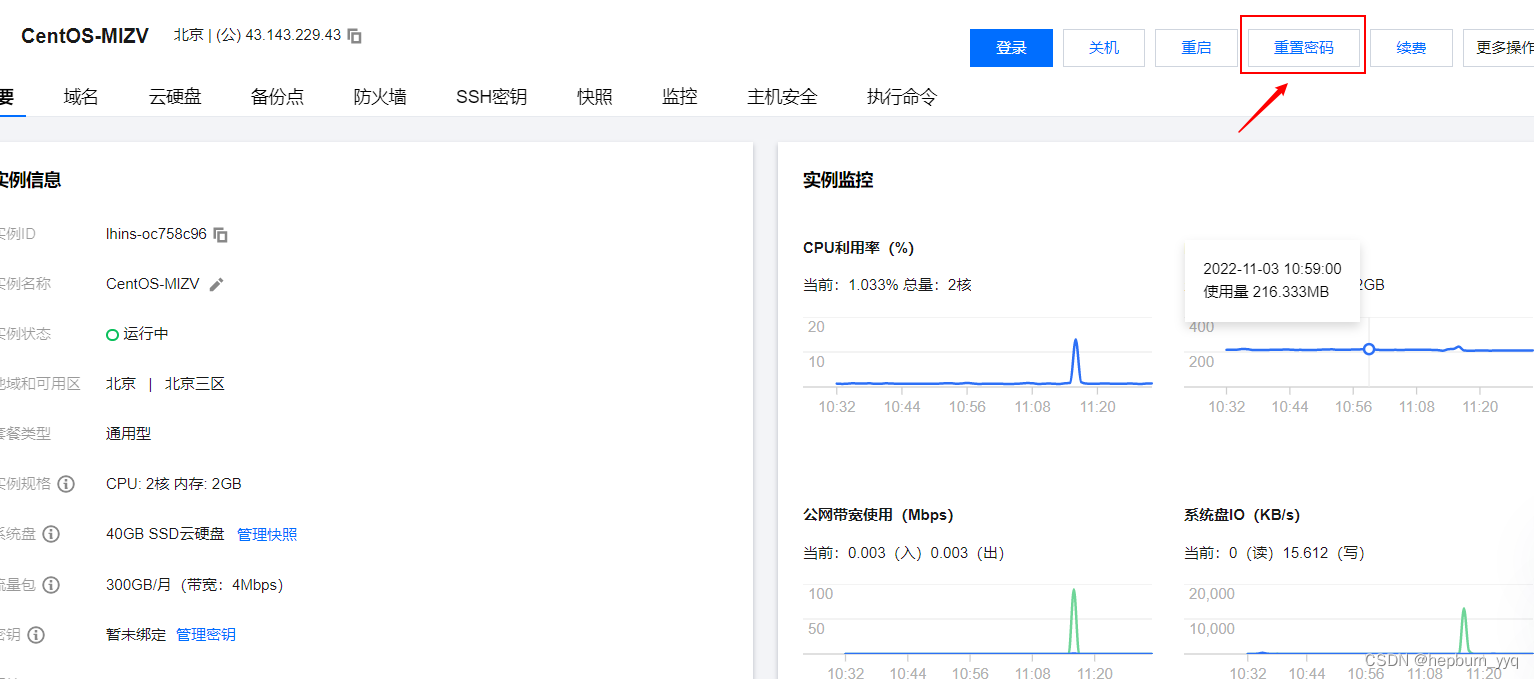Copy the public IP address 43.143.229.43
1534x679 pixels.
(354, 33)
